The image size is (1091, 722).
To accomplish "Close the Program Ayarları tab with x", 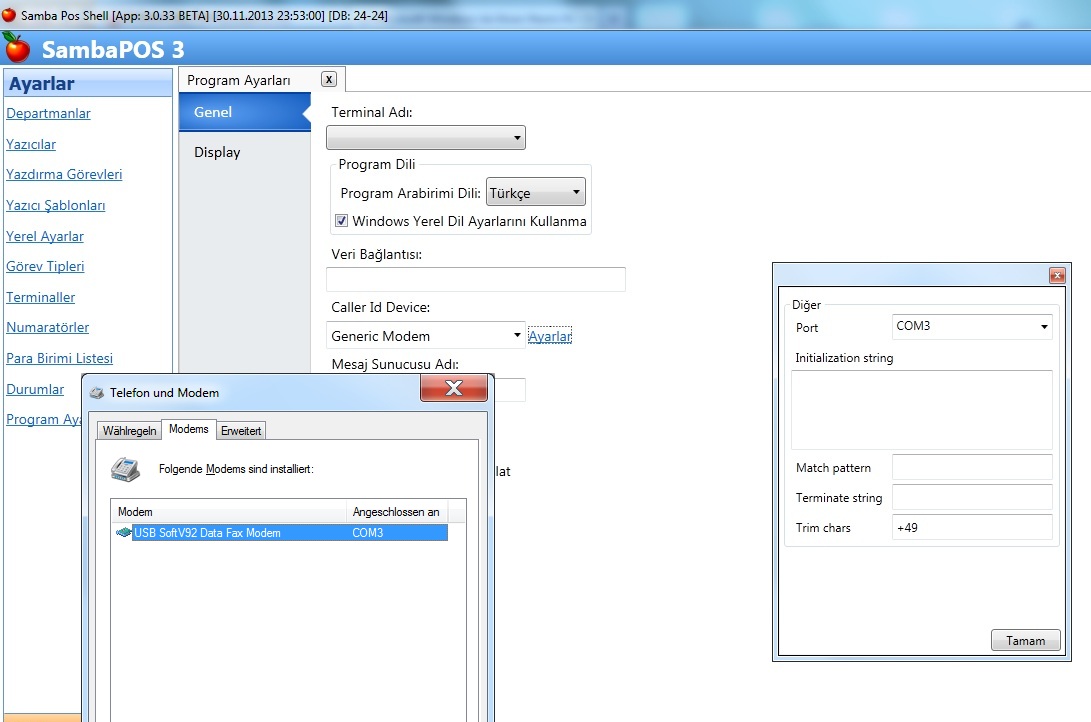I will [x=329, y=80].
